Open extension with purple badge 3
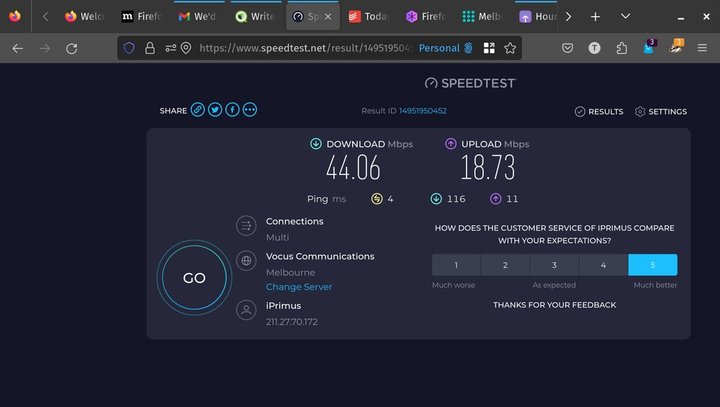This screenshot has height=407, width=720. click(650, 47)
